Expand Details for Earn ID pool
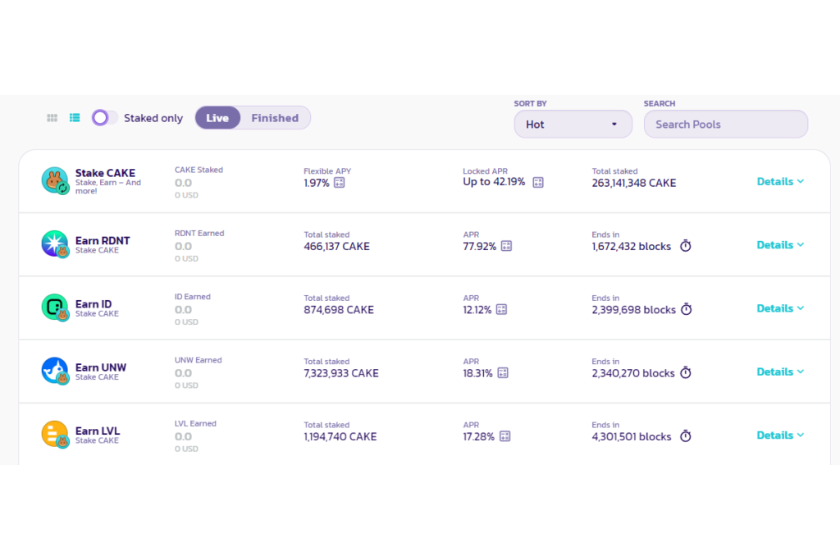Image resolution: width=840 pixels, height=560 pixels. point(780,308)
